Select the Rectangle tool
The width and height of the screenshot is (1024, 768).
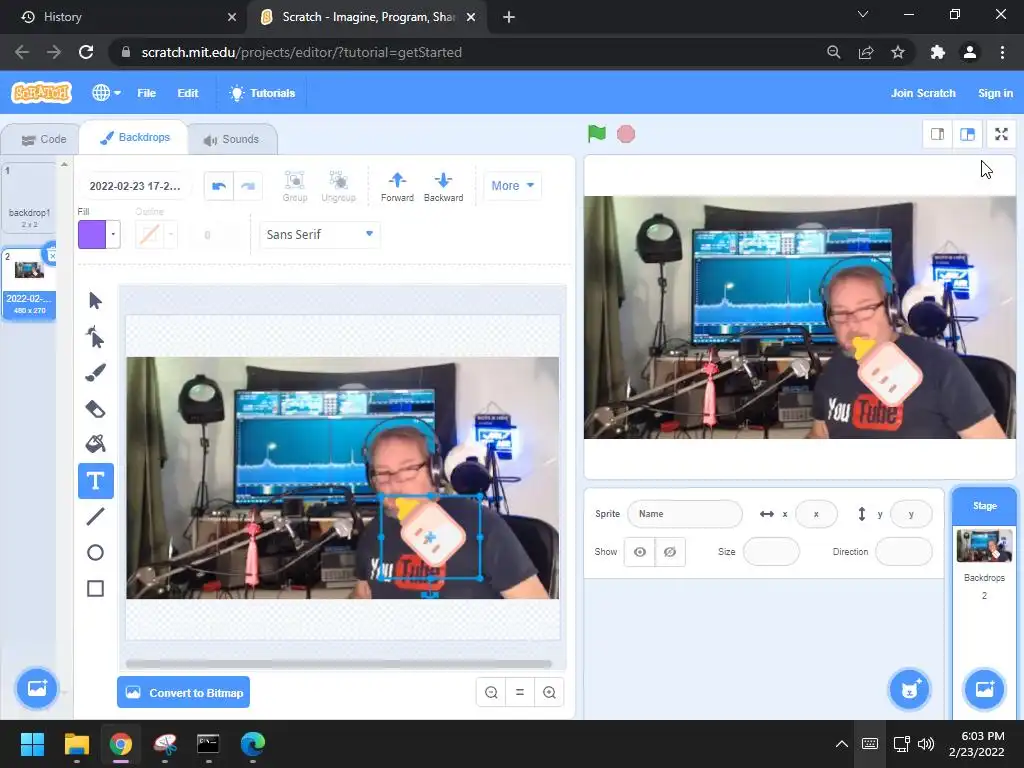click(95, 588)
